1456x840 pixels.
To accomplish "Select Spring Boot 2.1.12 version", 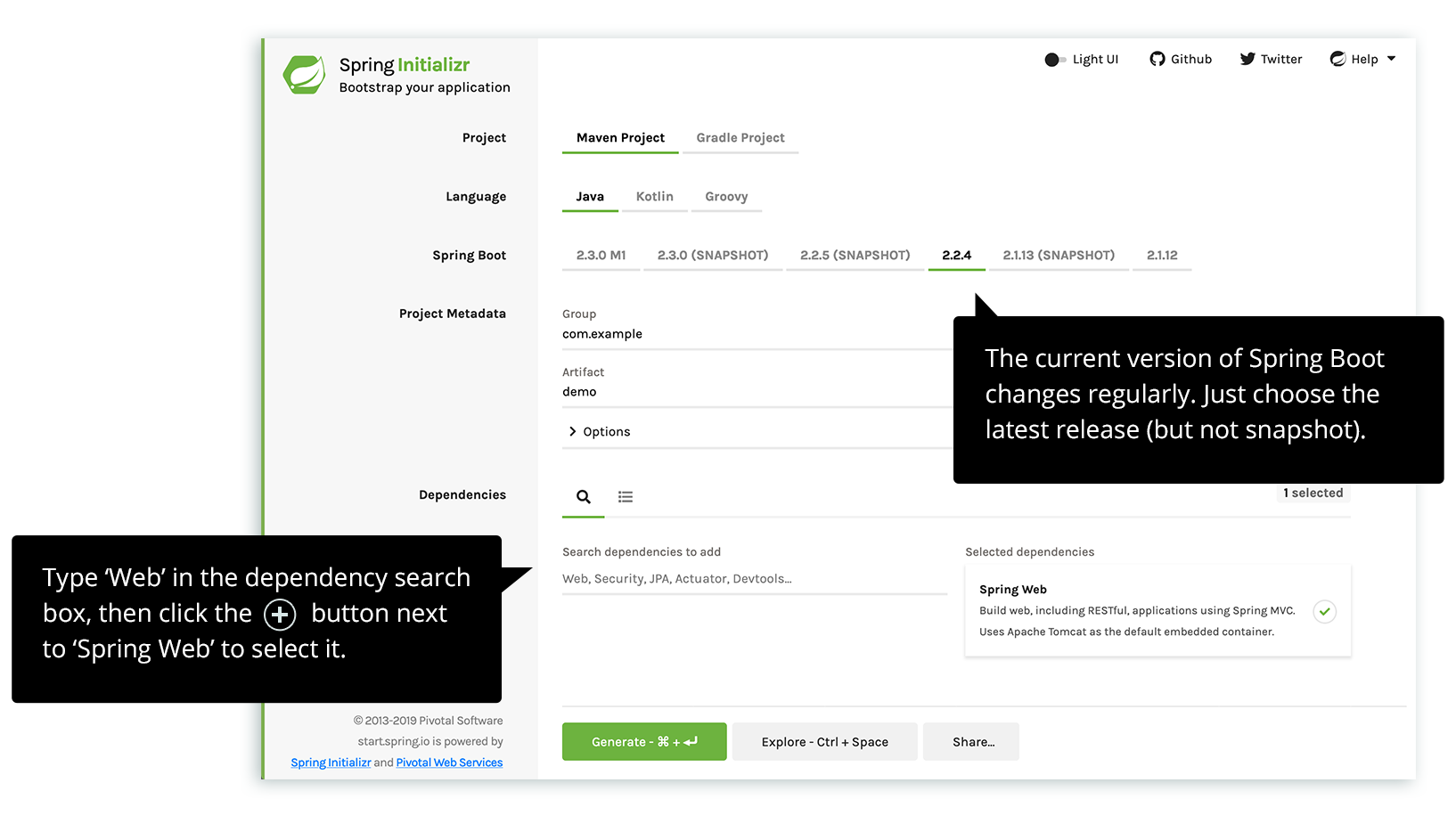I will click(x=1162, y=256).
